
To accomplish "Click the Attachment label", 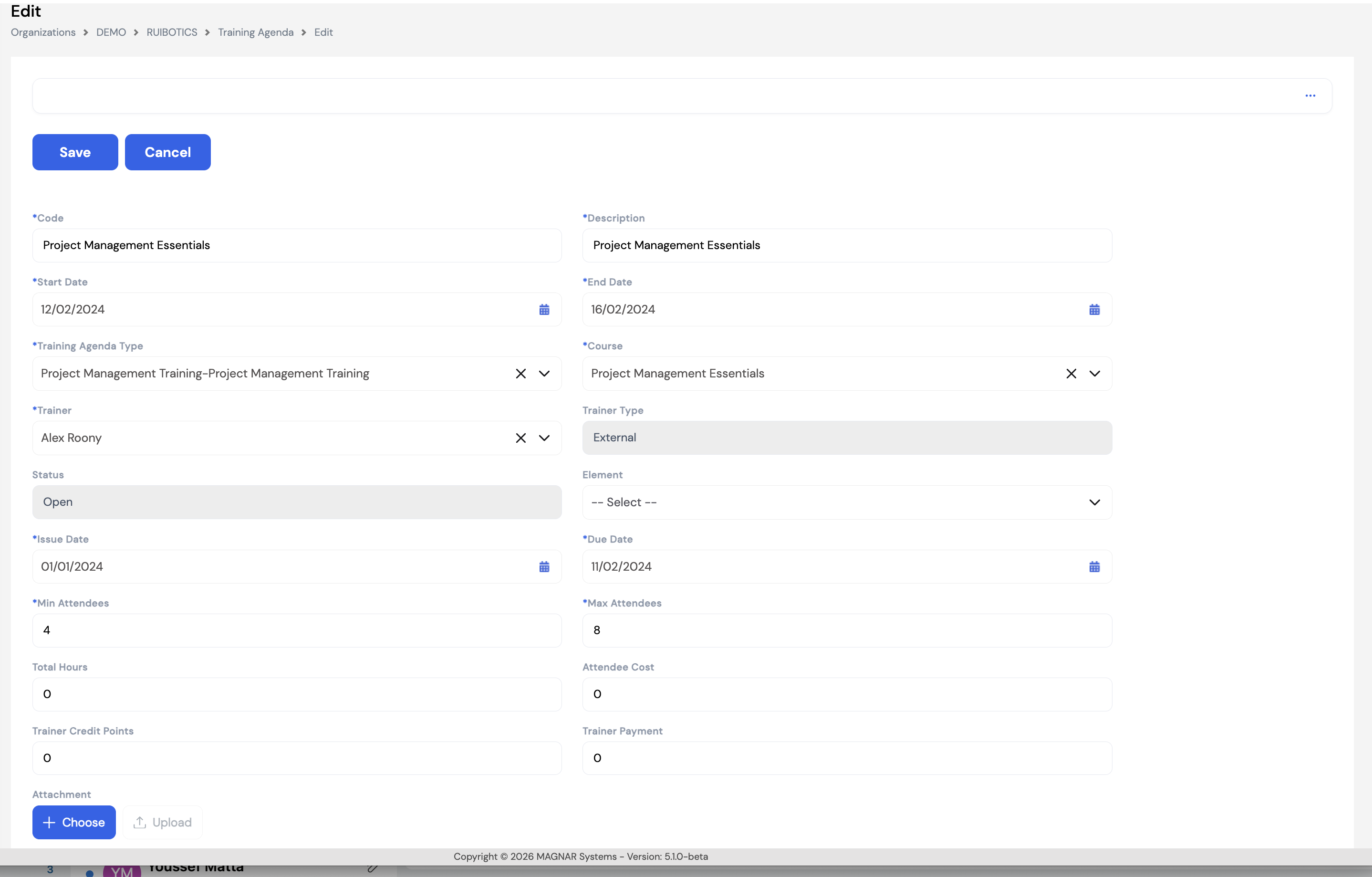I will (62, 794).
